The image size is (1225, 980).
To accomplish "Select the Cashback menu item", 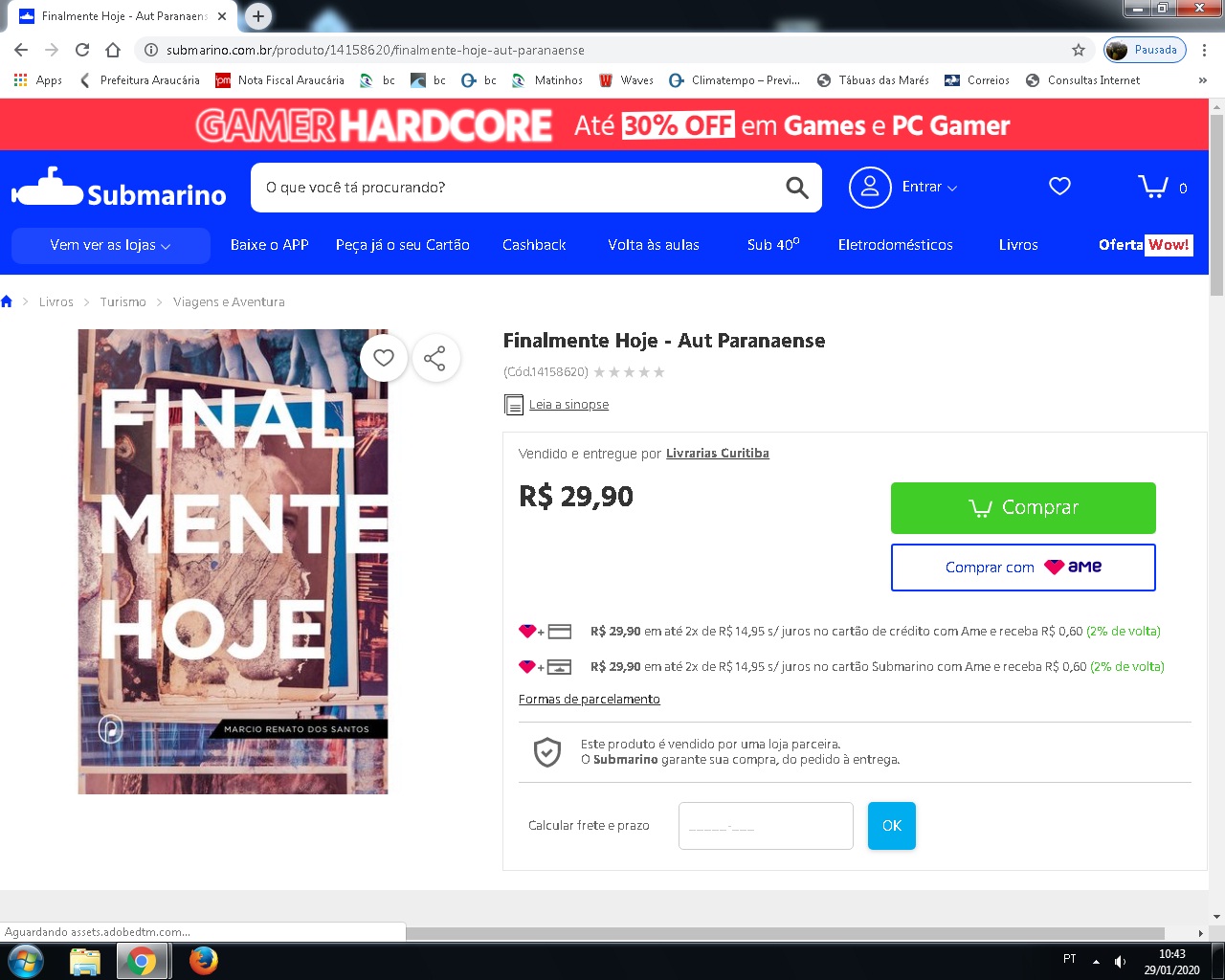I will point(534,245).
